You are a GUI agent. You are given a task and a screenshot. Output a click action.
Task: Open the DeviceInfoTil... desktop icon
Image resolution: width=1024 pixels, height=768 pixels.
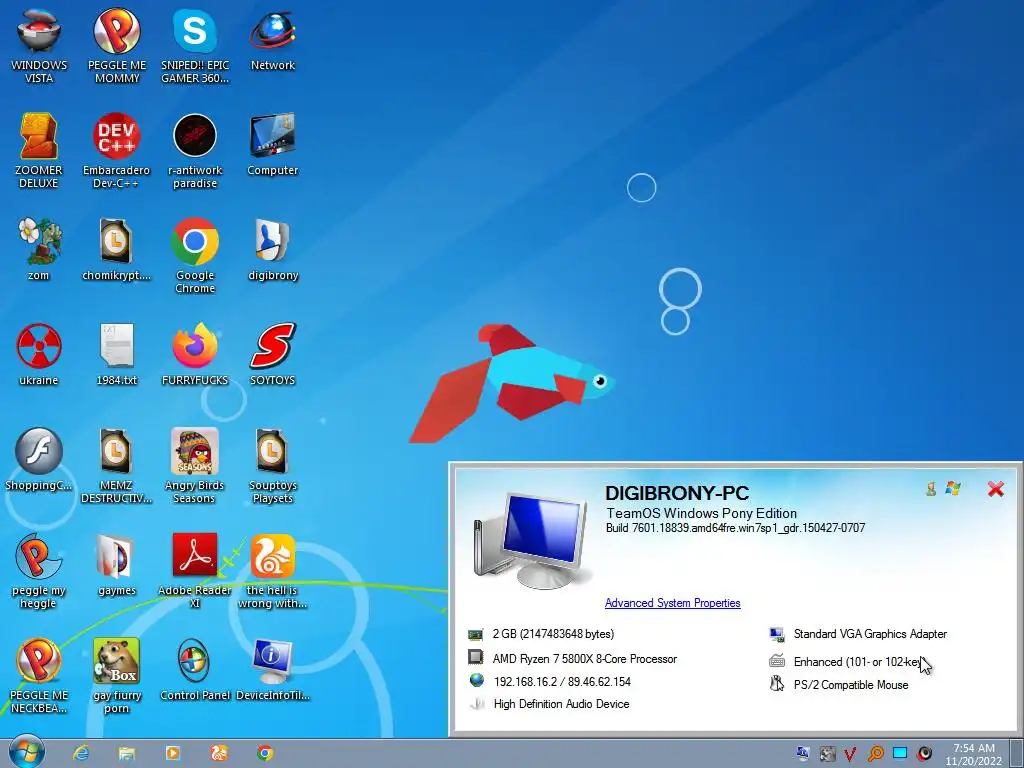(273, 669)
